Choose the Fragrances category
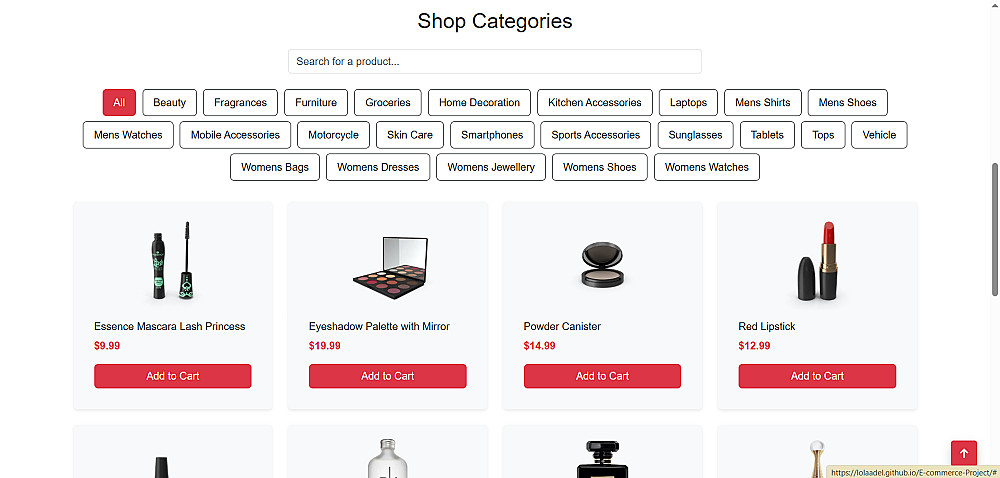 point(240,103)
